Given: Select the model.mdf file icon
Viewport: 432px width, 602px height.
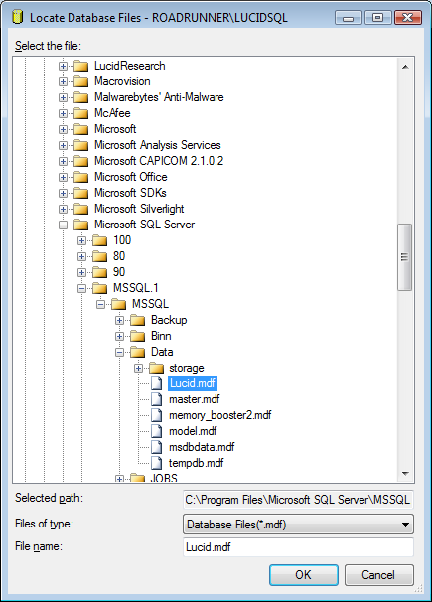Looking at the screenshot, I should tap(156, 431).
